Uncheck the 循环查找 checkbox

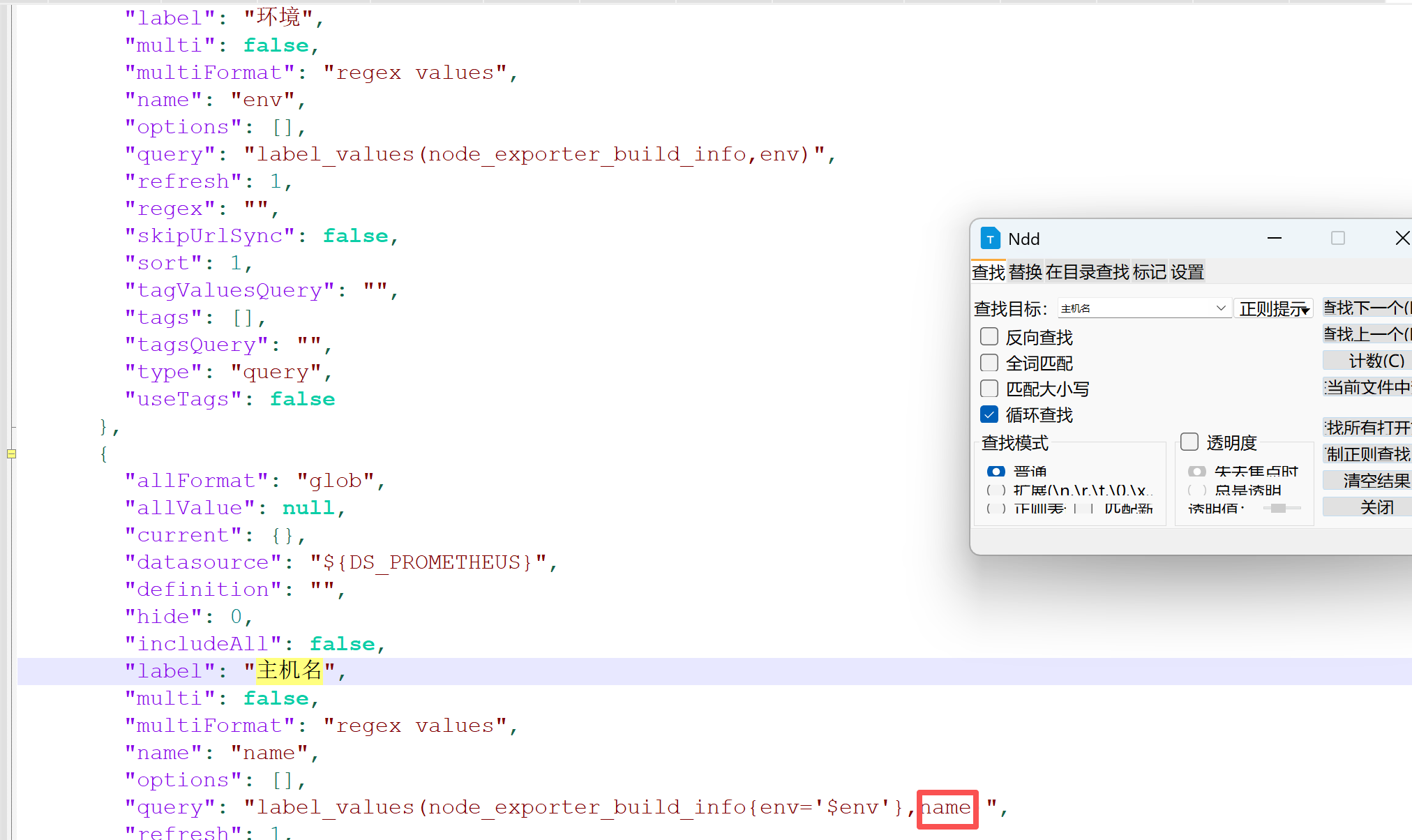[989, 414]
